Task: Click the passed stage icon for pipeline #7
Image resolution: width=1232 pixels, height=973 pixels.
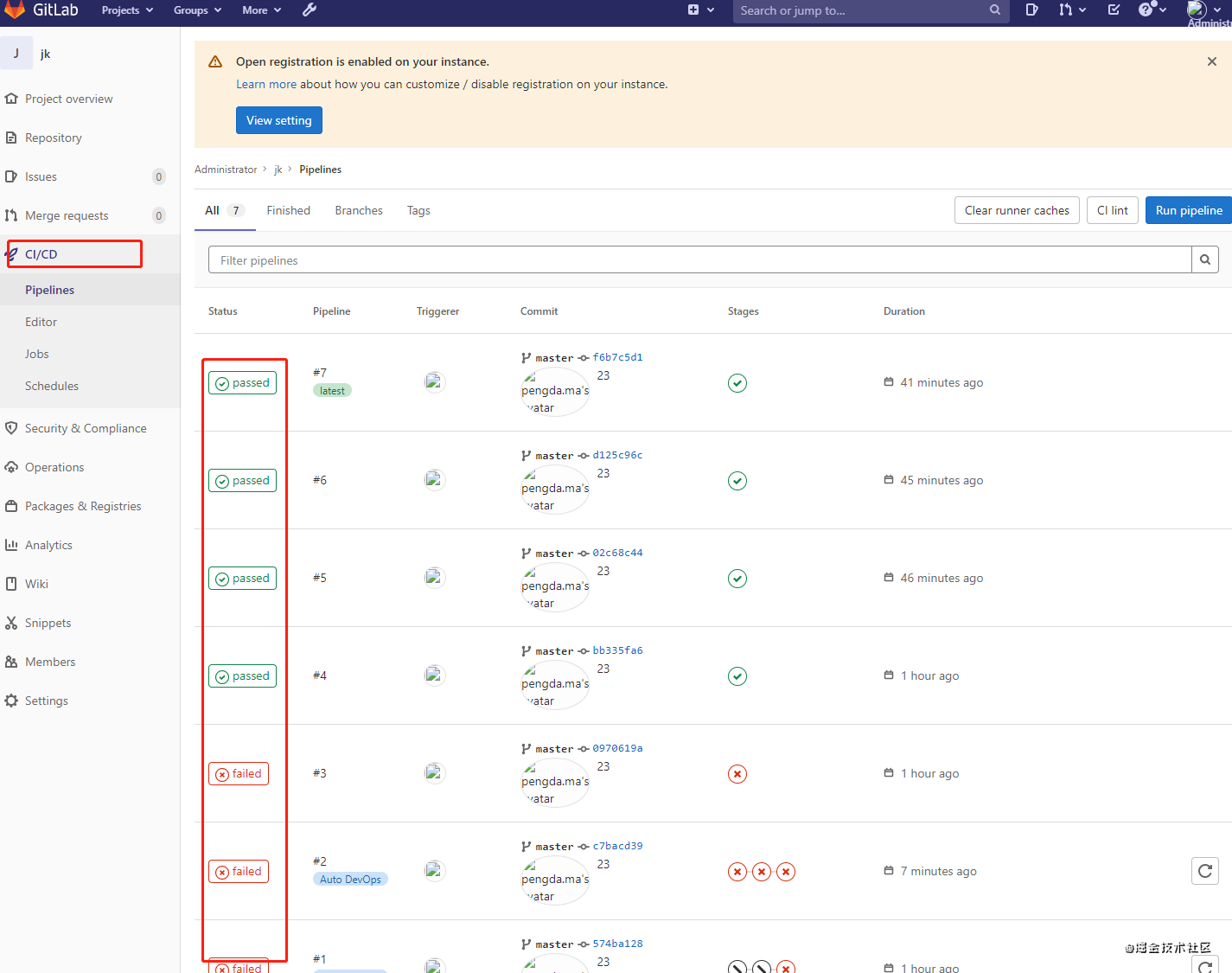Action: (x=737, y=383)
